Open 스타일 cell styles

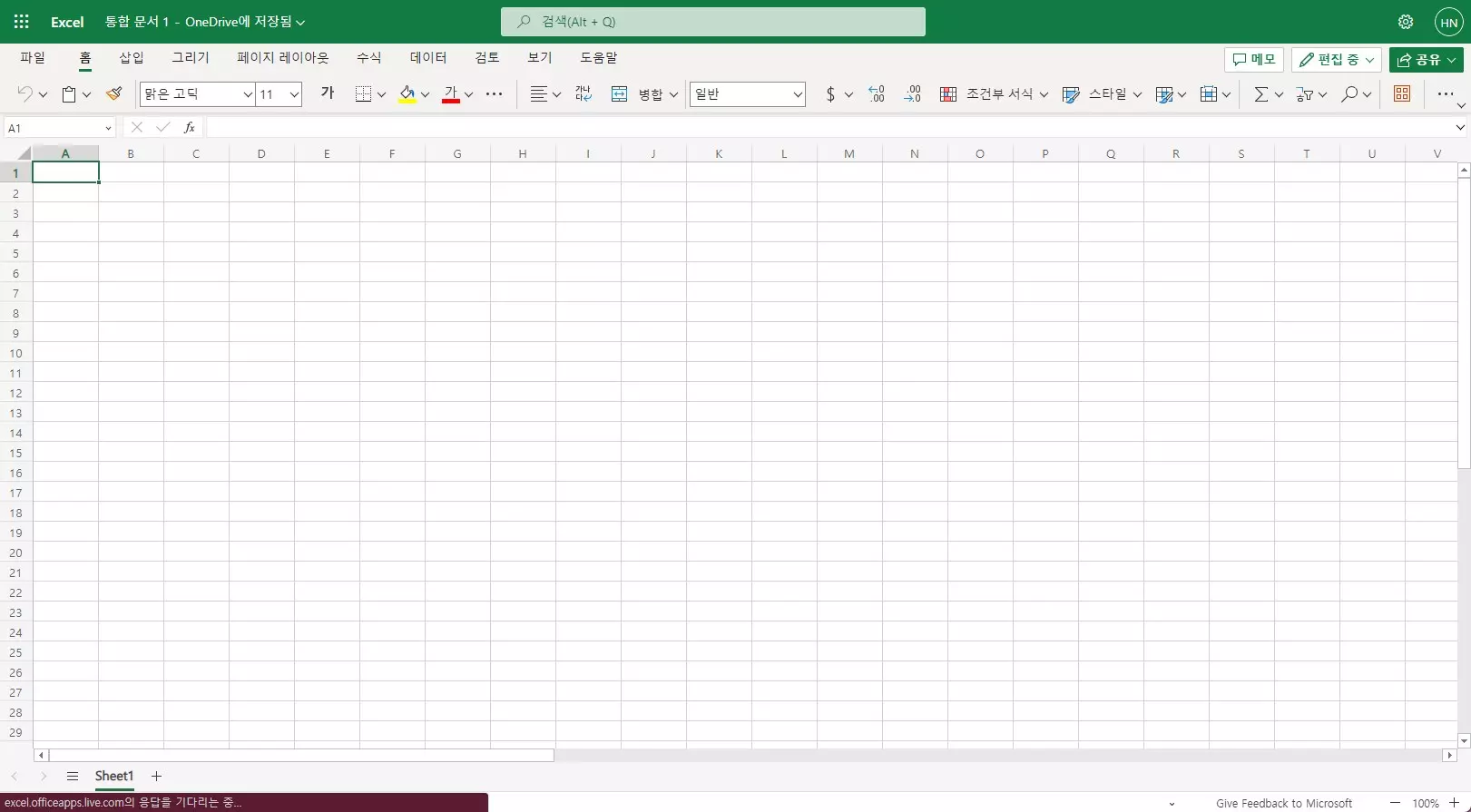[1102, 93]
